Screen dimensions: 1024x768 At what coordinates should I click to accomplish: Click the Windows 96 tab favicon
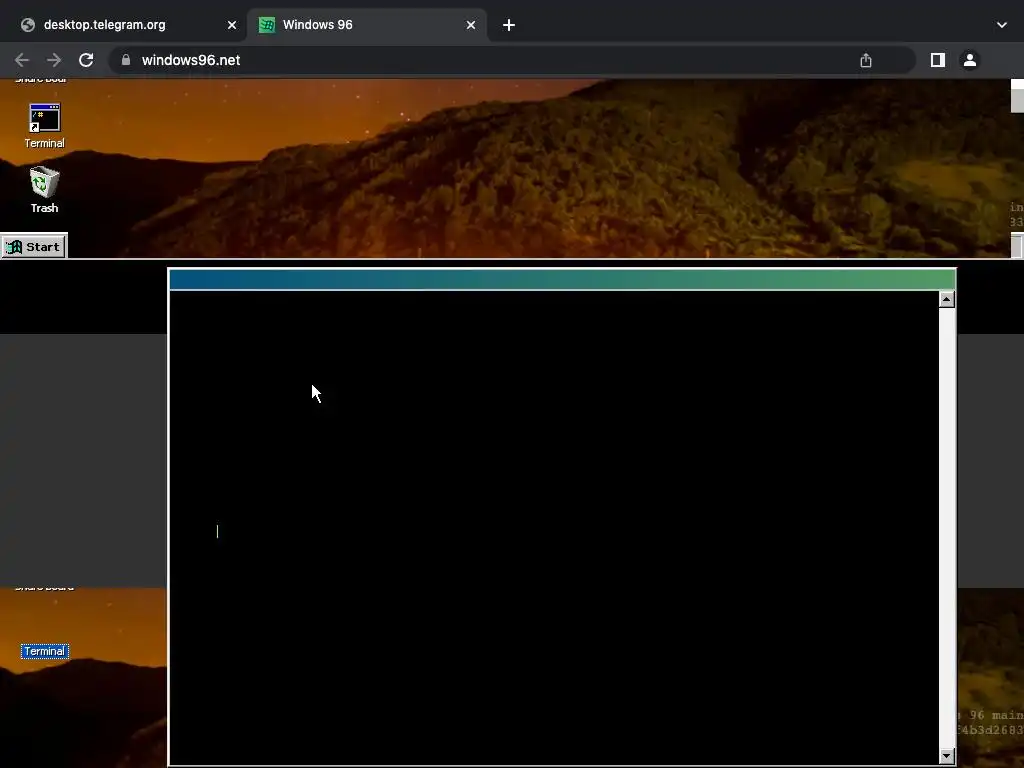point(266,25)
